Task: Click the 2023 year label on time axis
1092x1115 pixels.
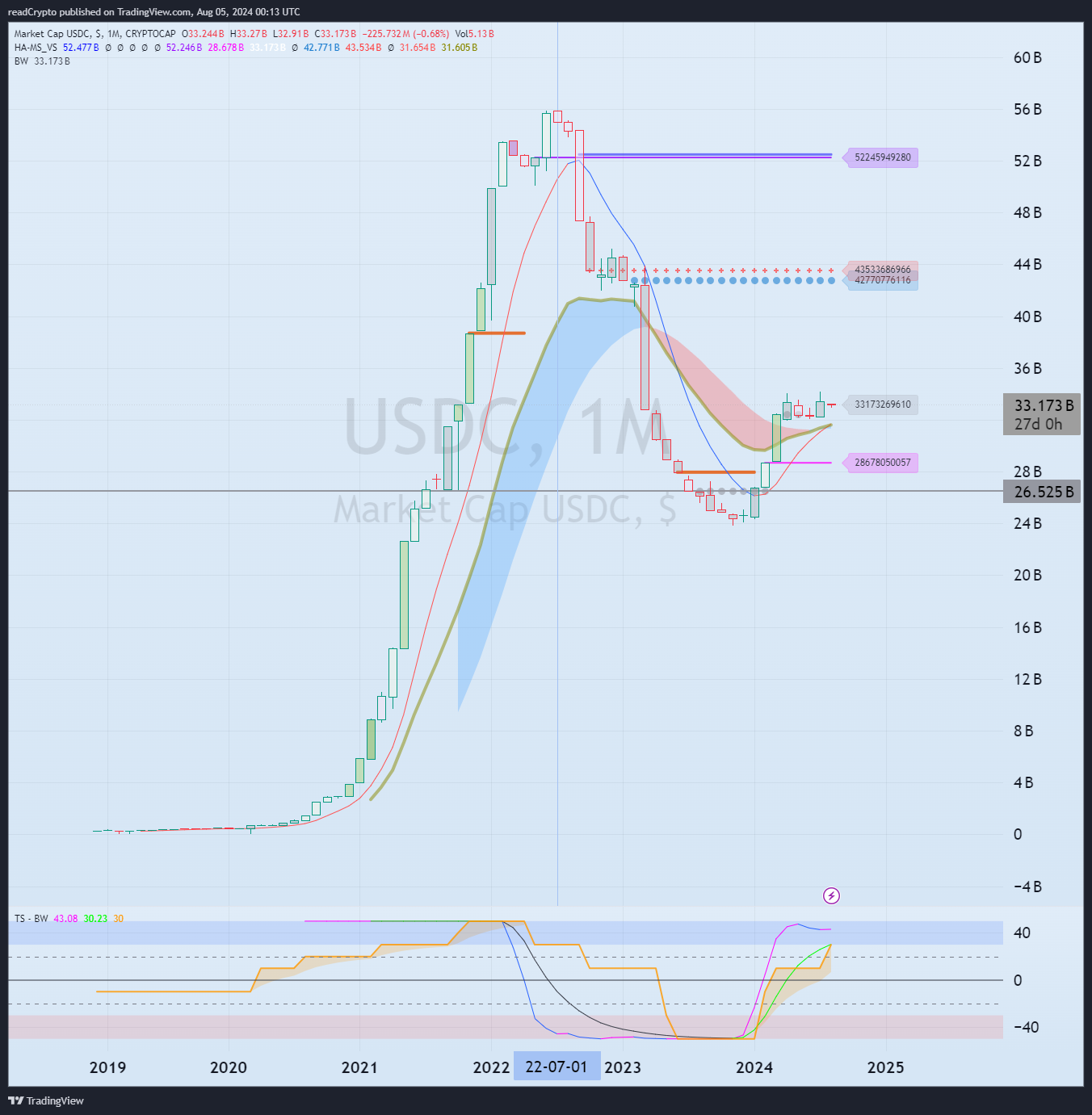Action: (x=623, y=1067)
